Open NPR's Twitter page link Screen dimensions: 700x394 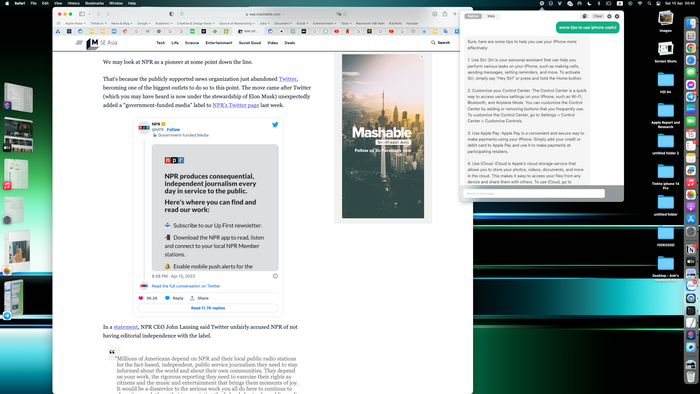(236, 105)
